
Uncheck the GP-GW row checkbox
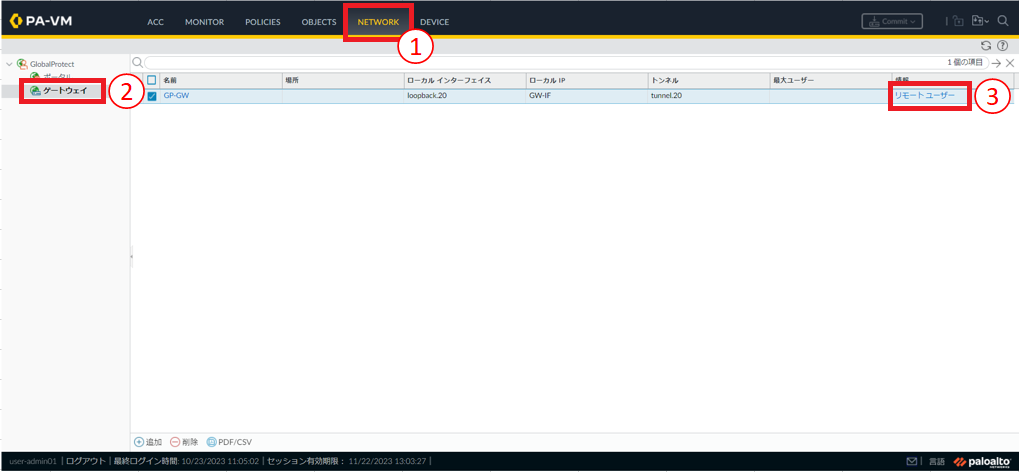tap(152, 96)
